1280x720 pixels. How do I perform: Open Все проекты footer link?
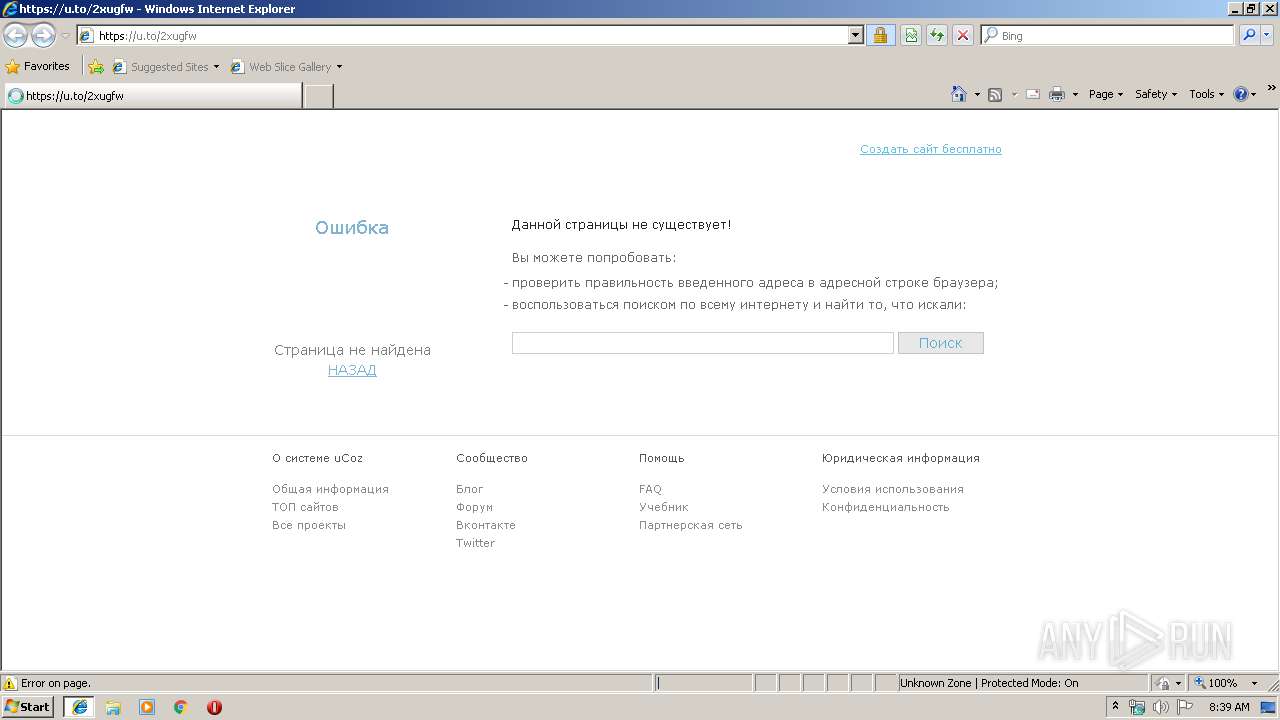coord(309,525)
